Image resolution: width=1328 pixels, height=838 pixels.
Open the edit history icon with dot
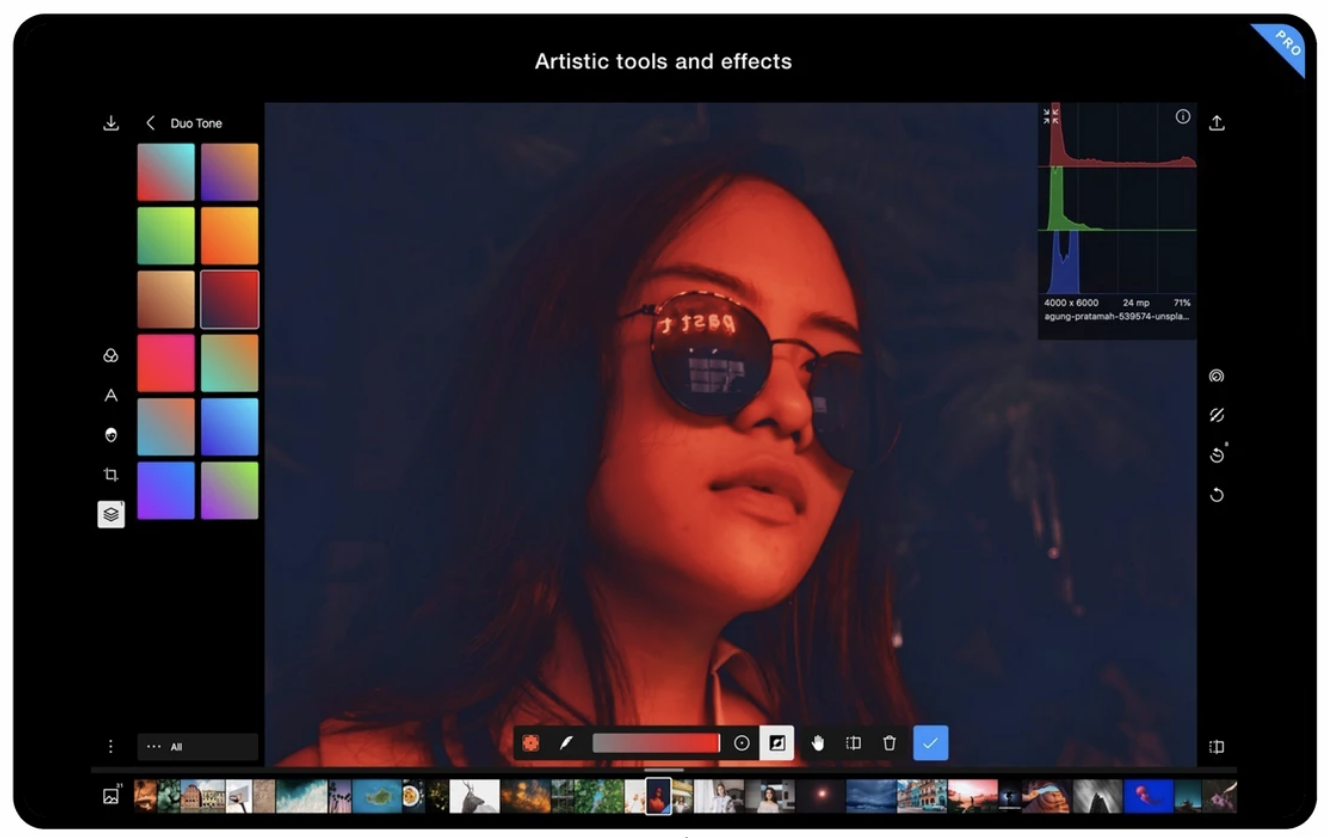click(x=1216, y=455)
